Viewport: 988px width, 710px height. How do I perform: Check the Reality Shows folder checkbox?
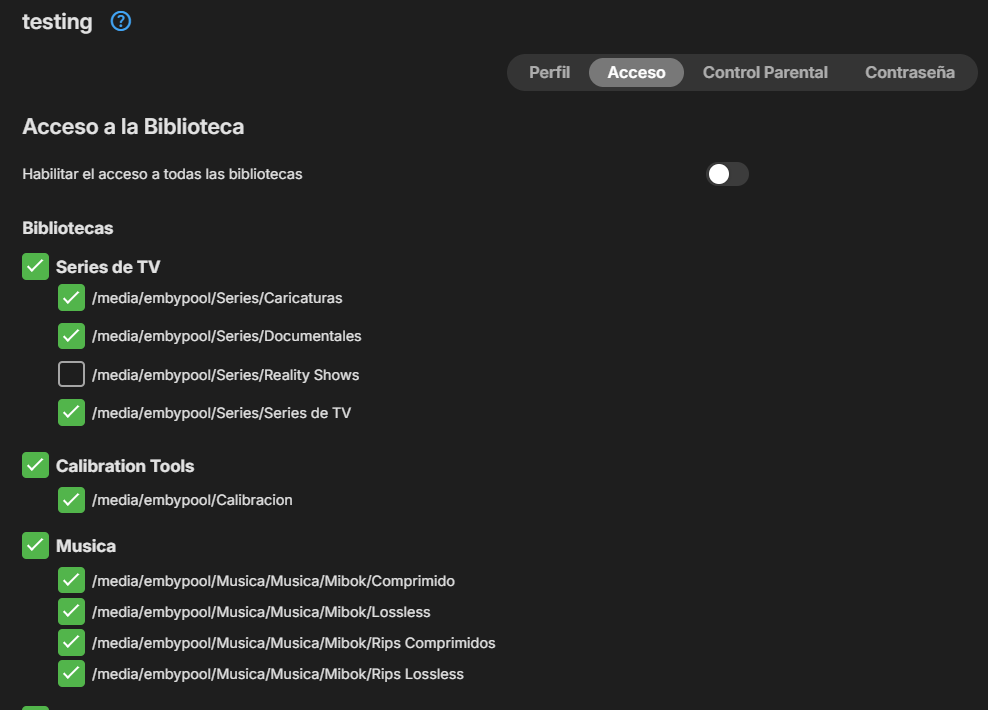point(71,375)
